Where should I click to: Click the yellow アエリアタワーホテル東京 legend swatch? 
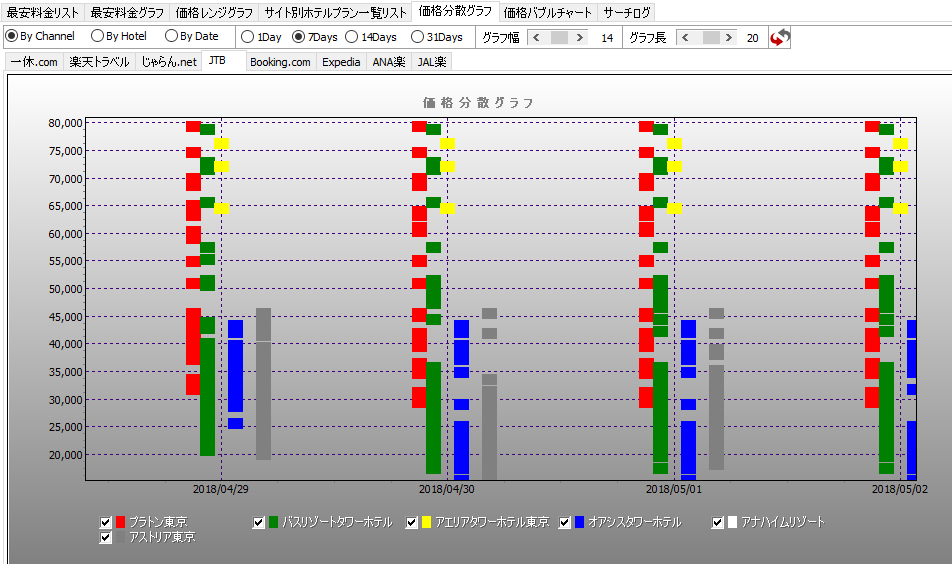pos(427,522)
